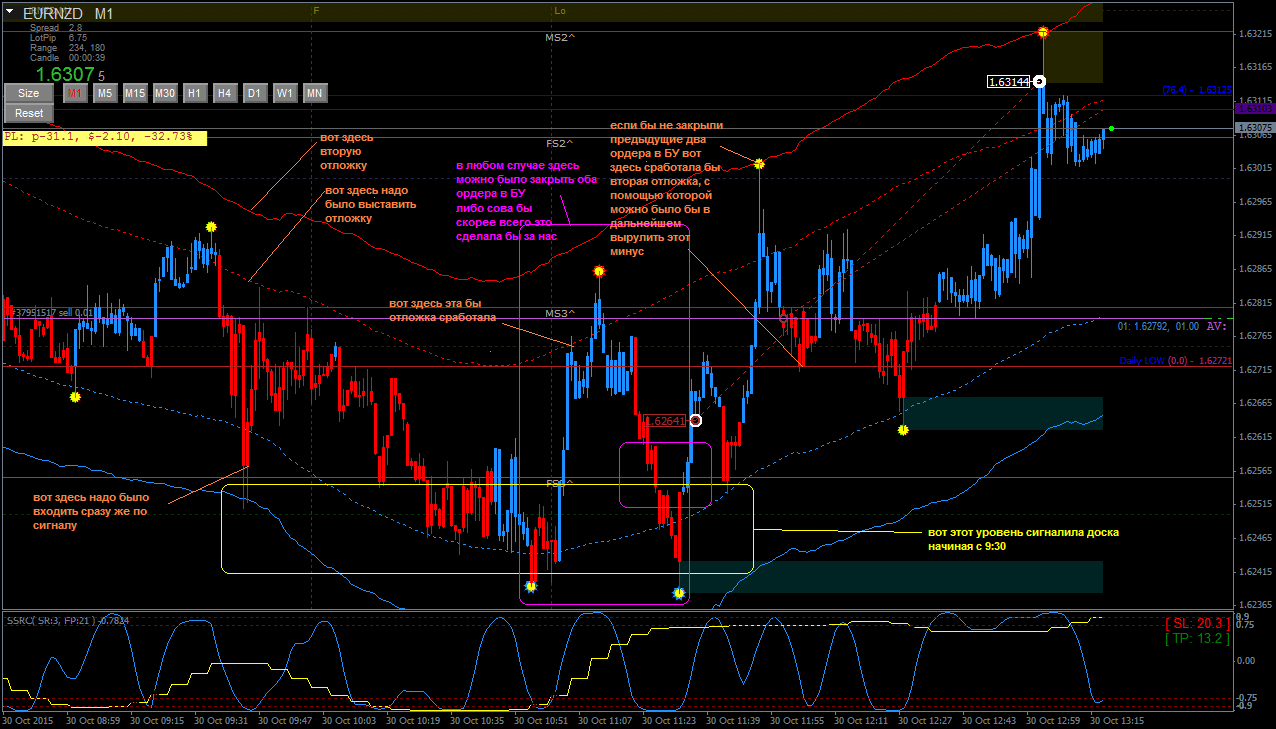Viewport: 1276px width, 729px height.
Task: Select the M30 timeframe button
Action: 165,93
